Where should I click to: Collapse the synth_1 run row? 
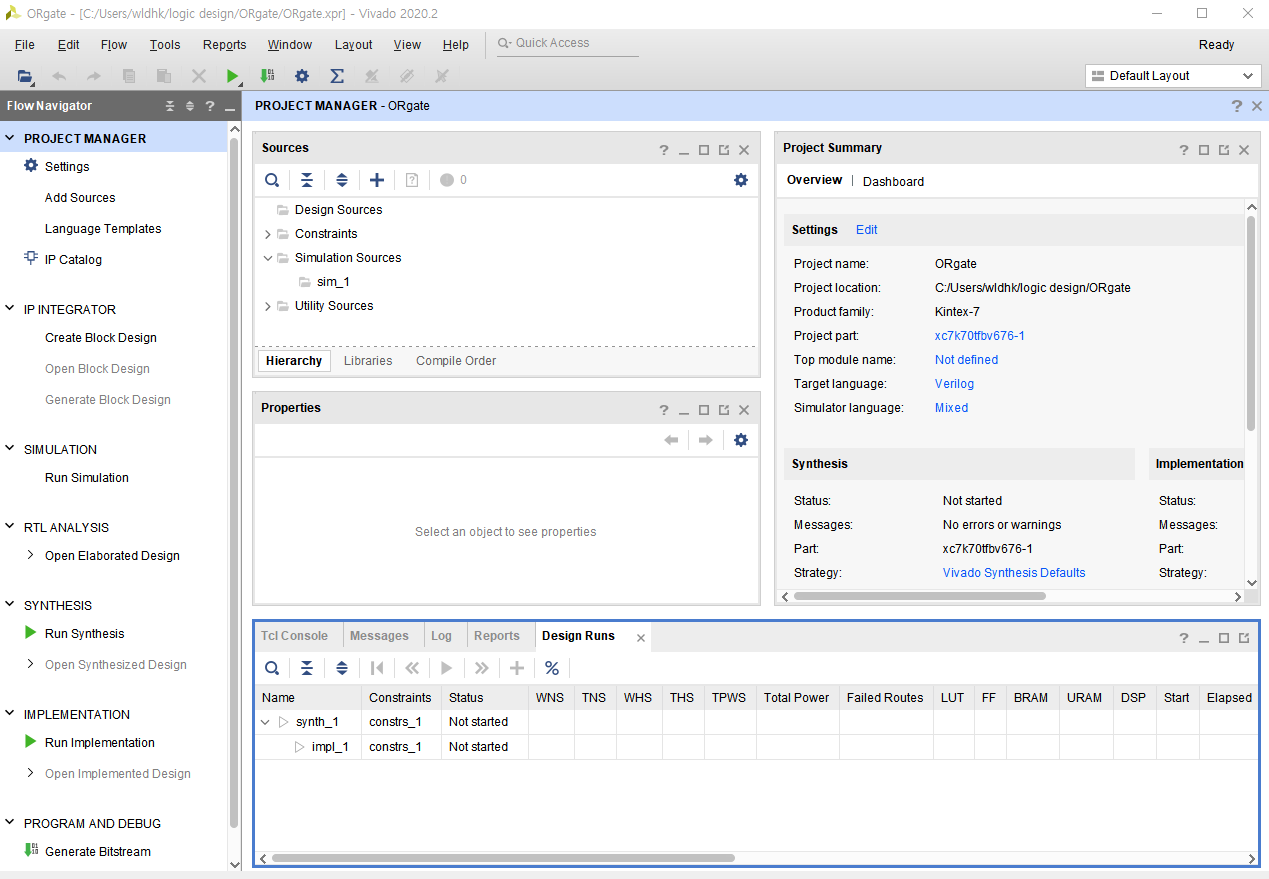click(x=265, y=722)
